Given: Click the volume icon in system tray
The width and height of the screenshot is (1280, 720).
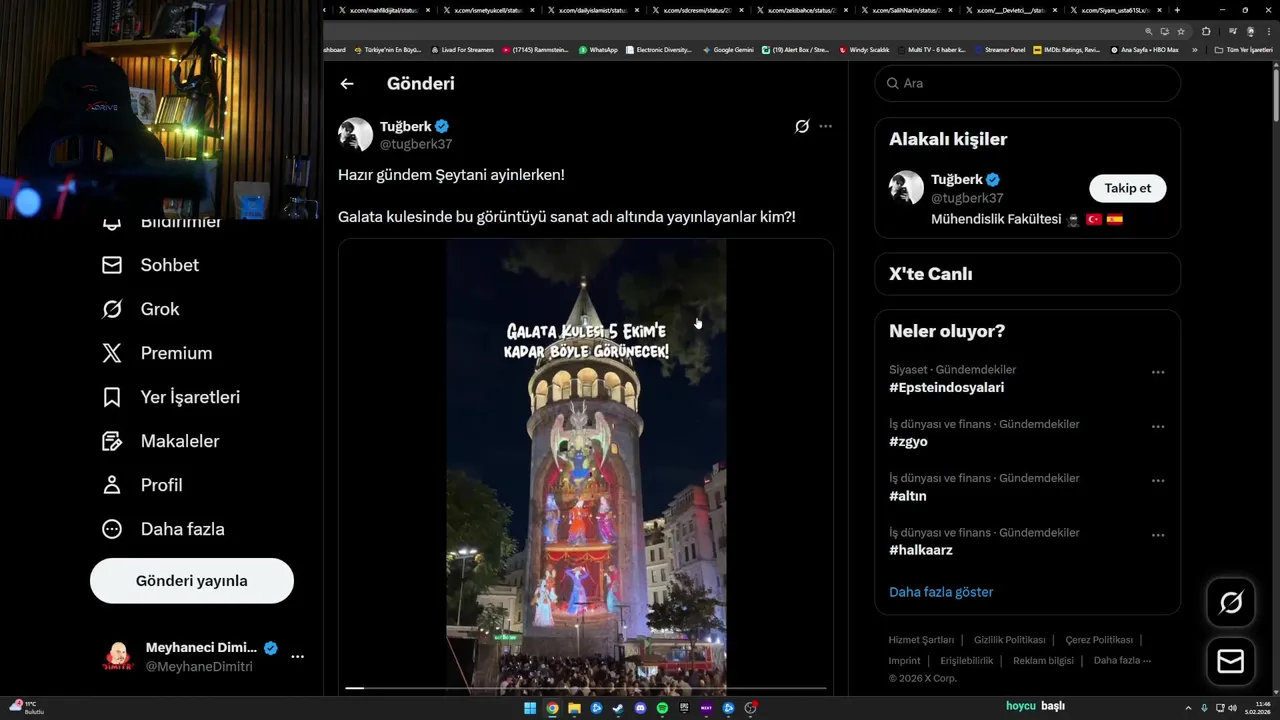Looking at the screenshot, I should [1232, 708].
